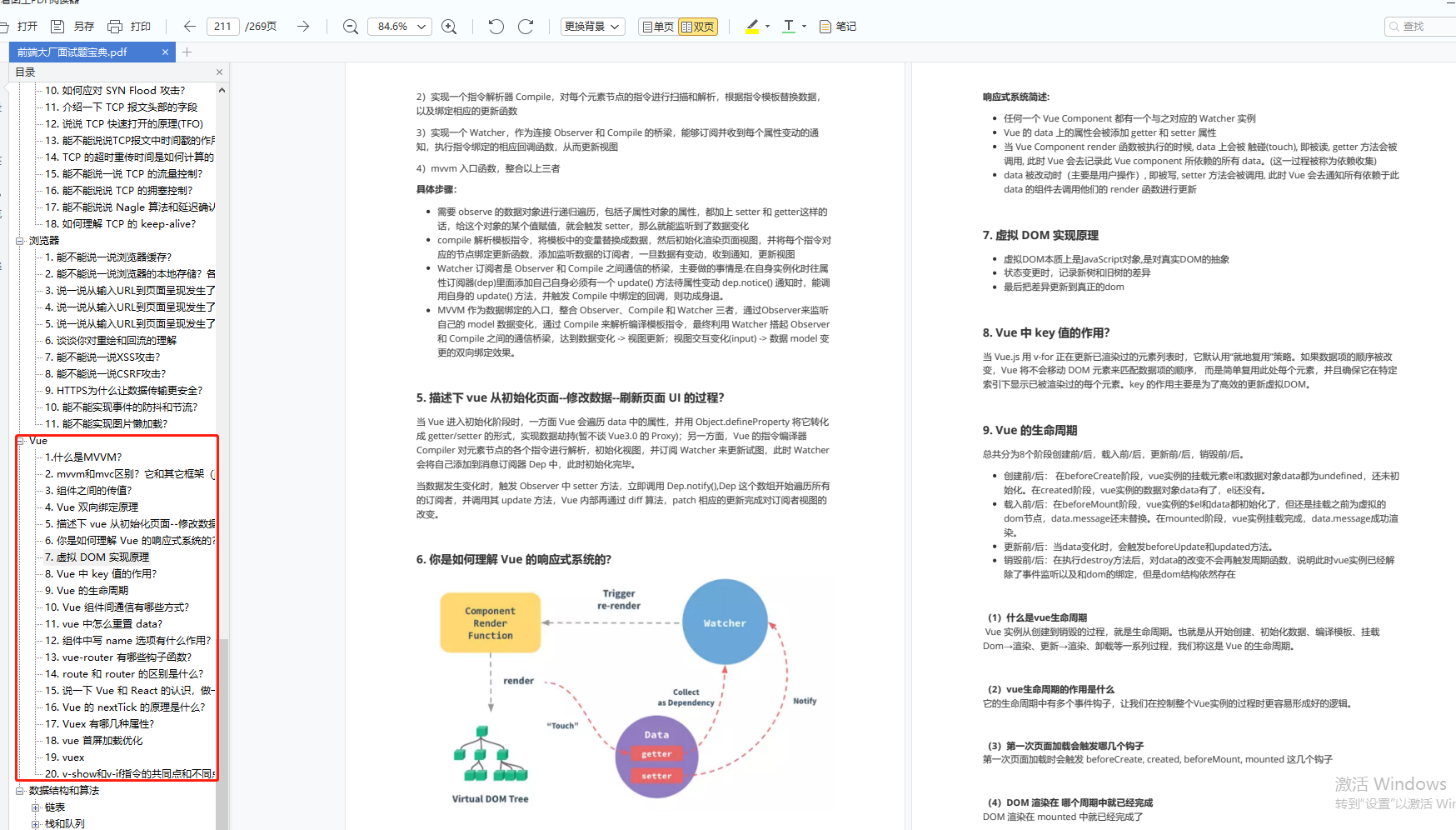Image resolution: width=1456 pixels, height=830 pixels.
Task: Click the 打印 (Print) icon
Action: [x=115, y=27]
